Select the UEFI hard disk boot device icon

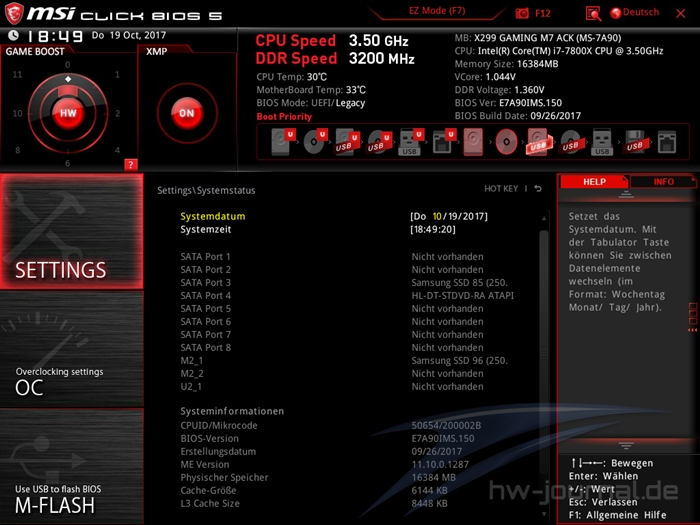pyautogui.click(x=283, y=142)
